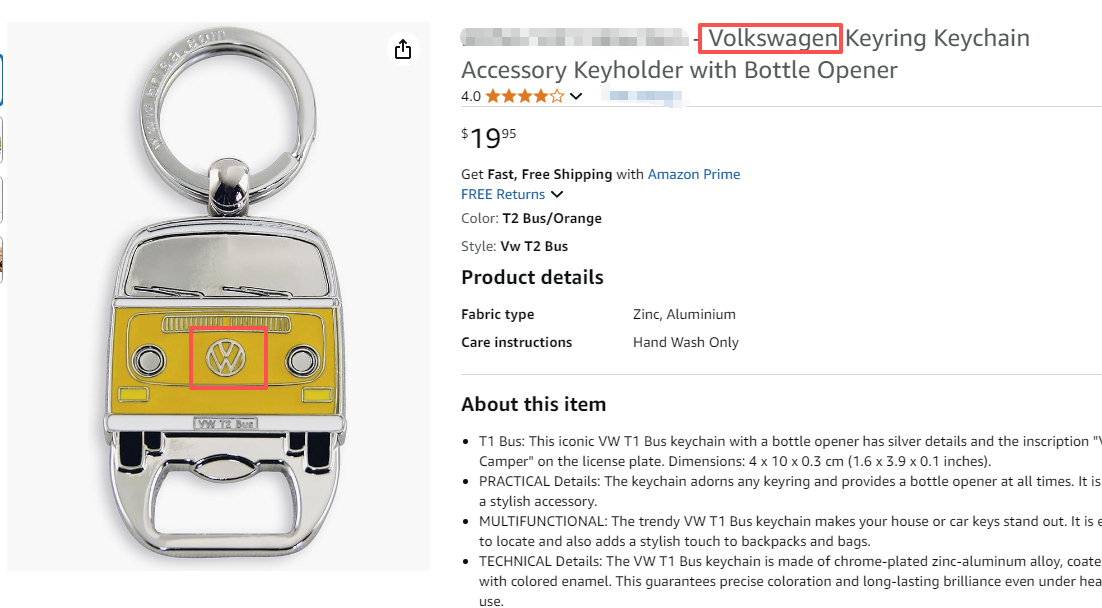Click the T2 Bus/Orange color value
1102x608 pixels.
point(552,218)
